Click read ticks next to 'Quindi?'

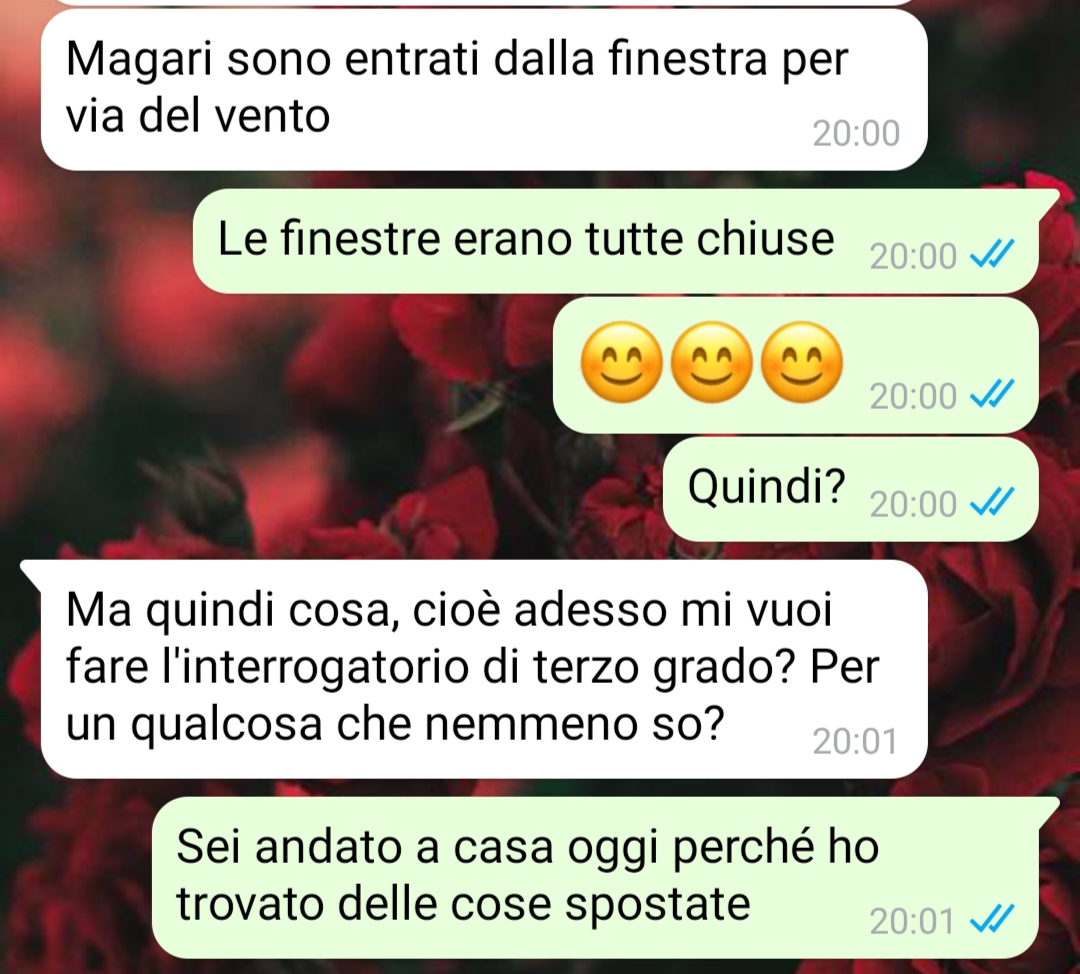tap(992, 503)
